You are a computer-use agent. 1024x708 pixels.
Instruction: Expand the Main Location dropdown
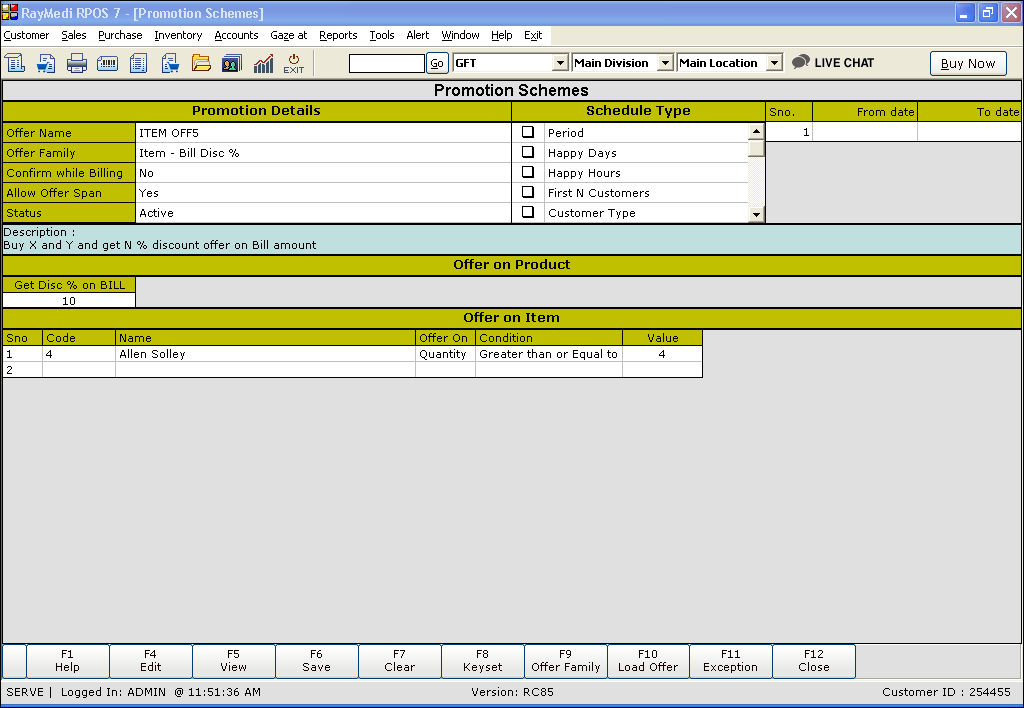pos(774,63)
